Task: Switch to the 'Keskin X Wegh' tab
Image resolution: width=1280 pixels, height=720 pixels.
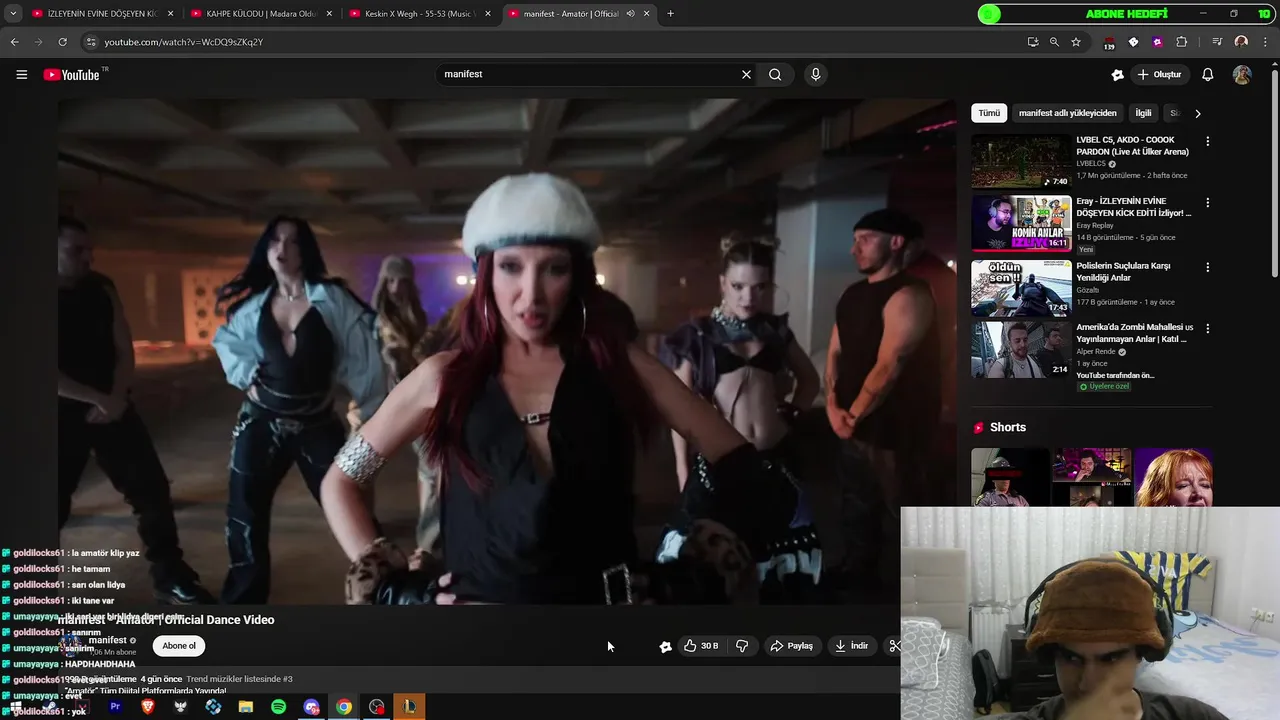Action: [418, 14]
